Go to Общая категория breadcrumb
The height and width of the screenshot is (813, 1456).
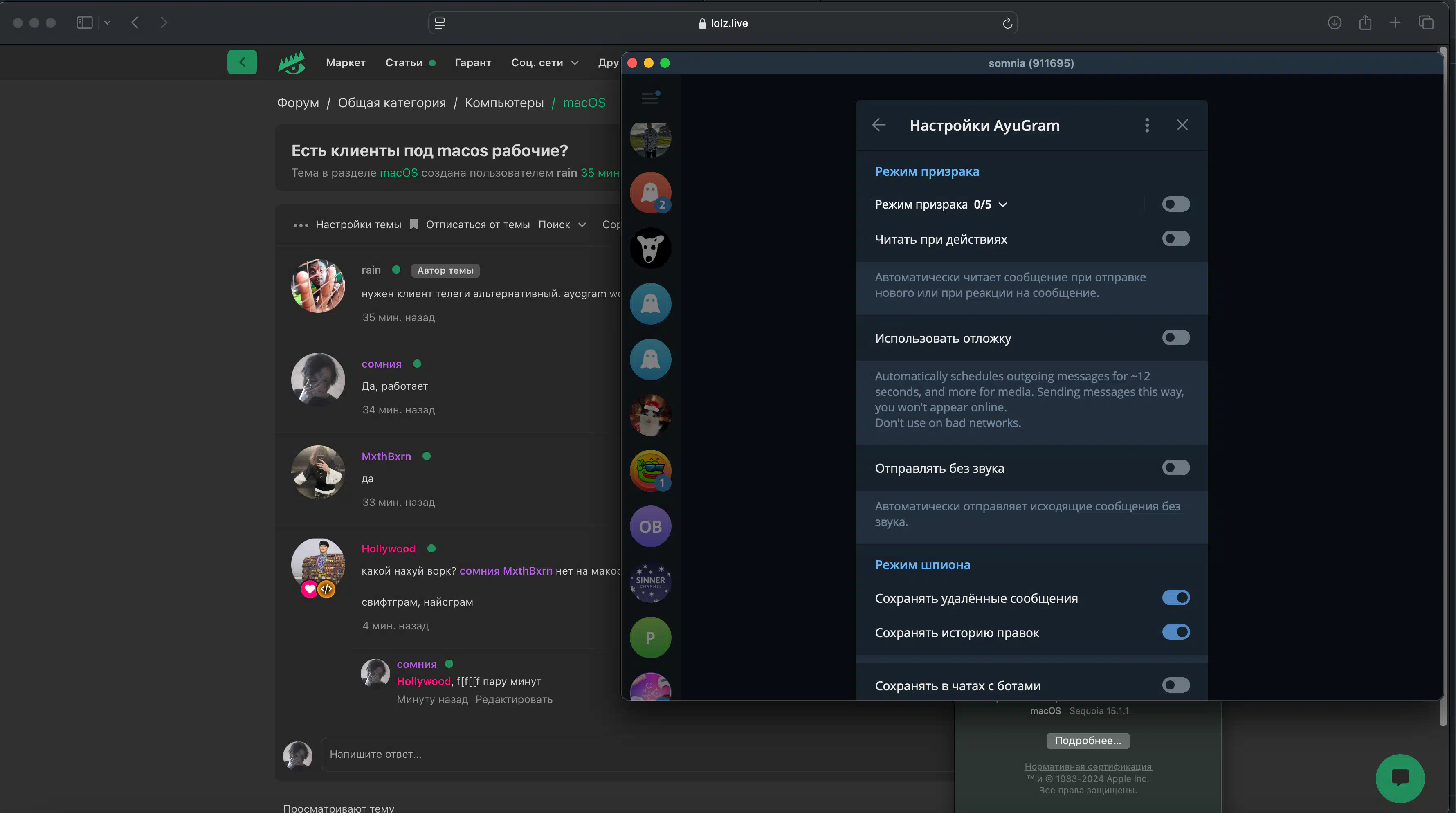point(392,103)
